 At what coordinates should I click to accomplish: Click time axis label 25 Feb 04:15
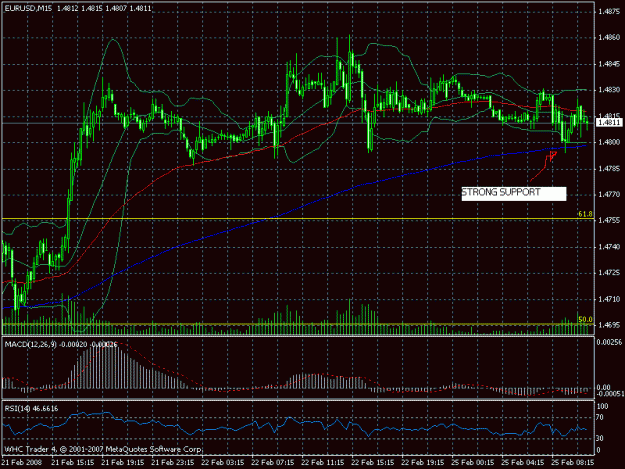[523, 462]
